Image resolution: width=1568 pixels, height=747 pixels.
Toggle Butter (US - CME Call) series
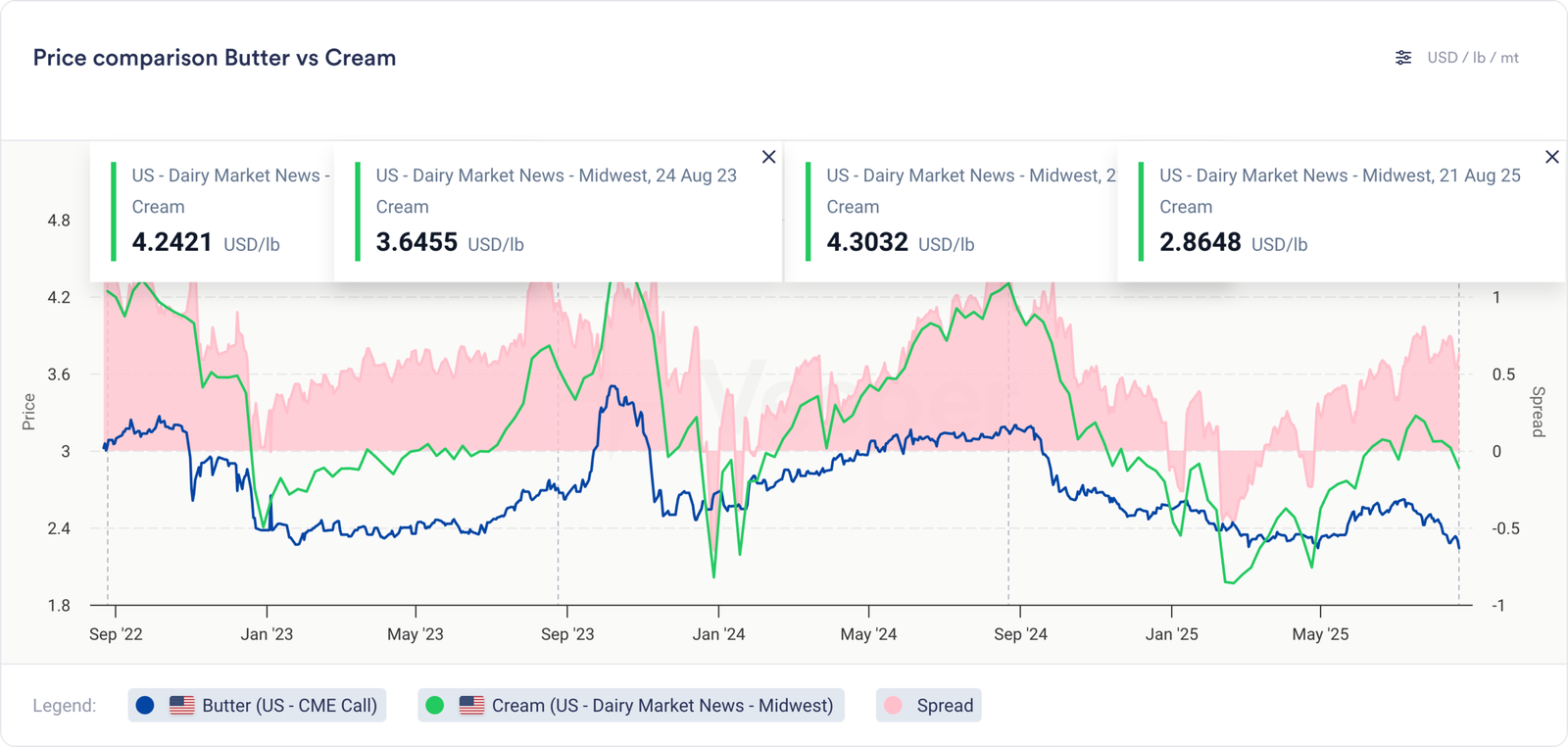(x=289, y=705)
